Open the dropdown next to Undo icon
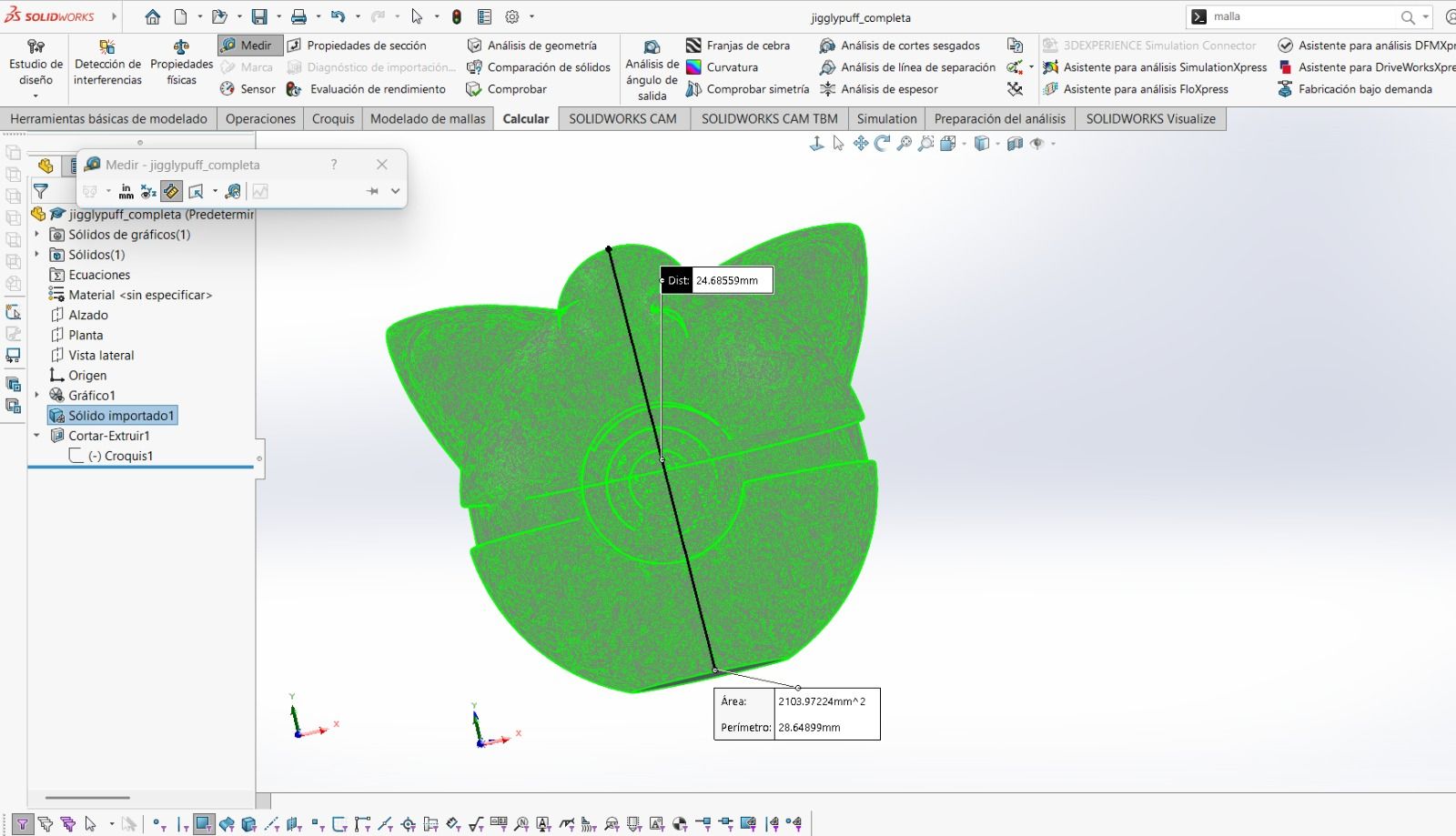 pos(358,16)
